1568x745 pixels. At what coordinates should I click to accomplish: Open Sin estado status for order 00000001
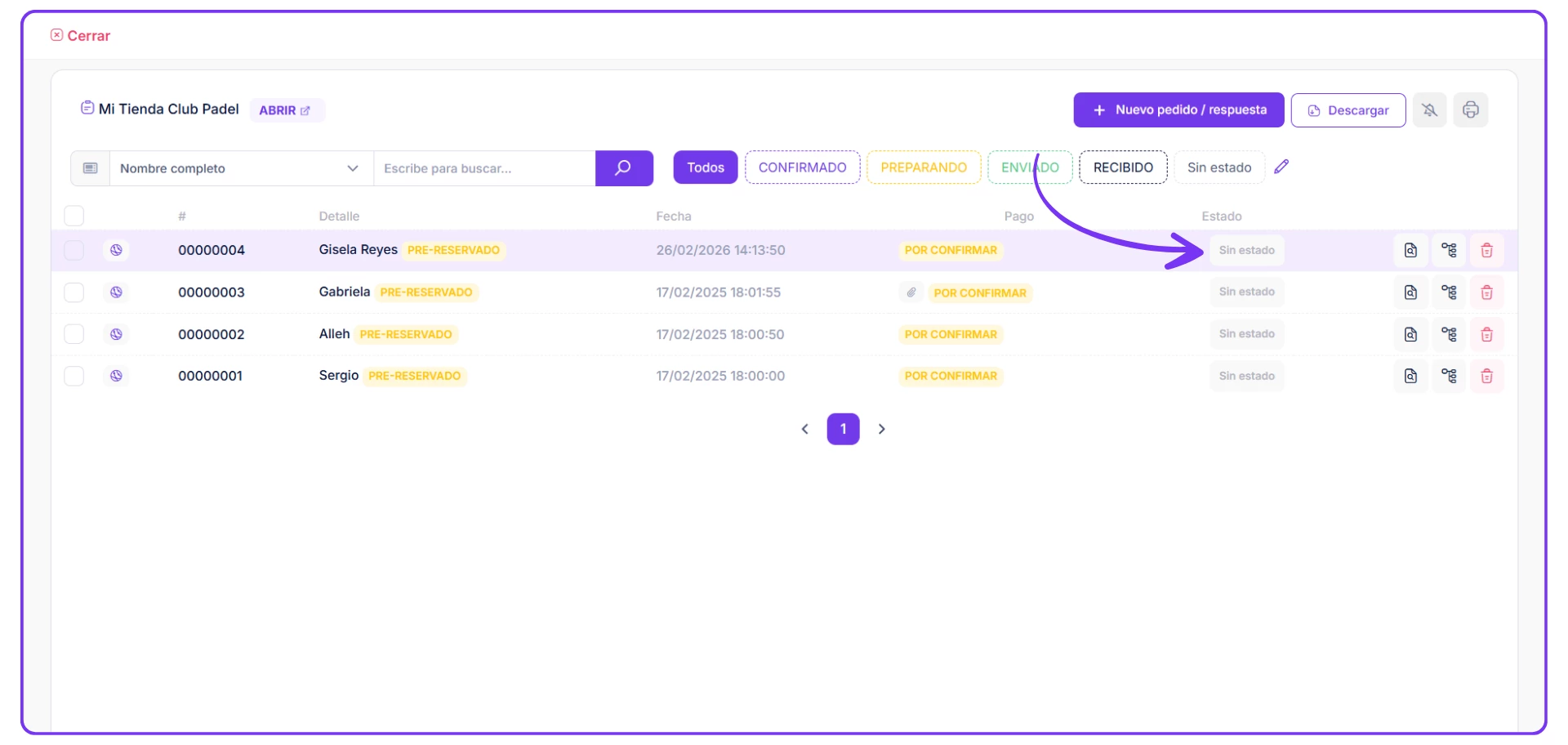click(x=1246, y=376)
